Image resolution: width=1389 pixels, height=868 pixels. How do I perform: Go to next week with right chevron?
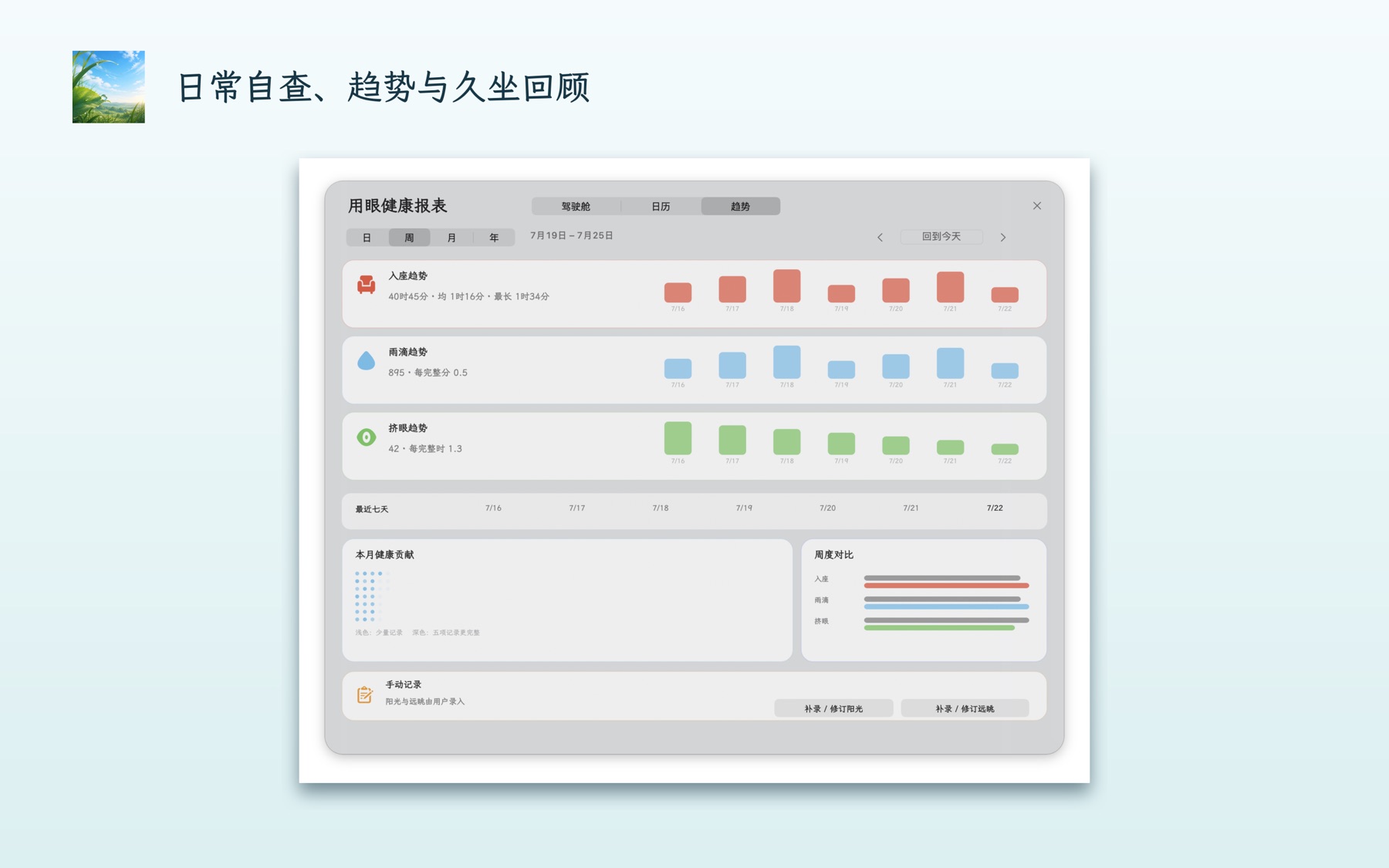[x=1003, y=238]
